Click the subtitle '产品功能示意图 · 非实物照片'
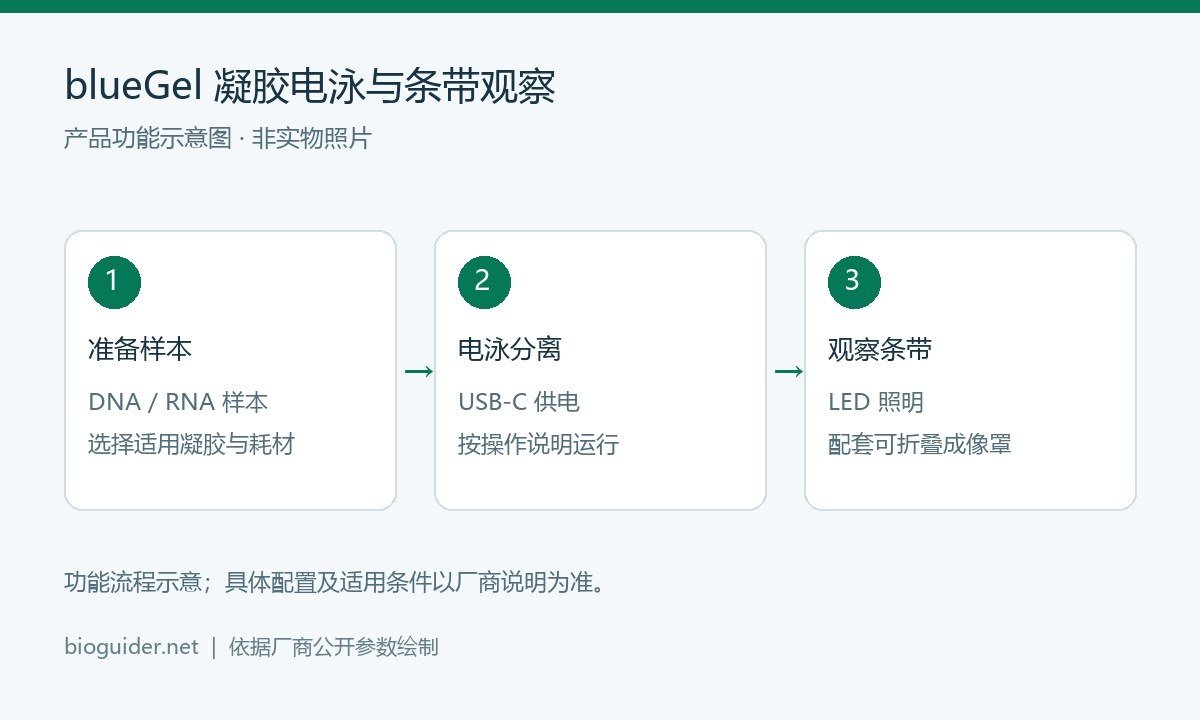The width and height of the screenshot is (1200, 720). click(x=217, y=139)
